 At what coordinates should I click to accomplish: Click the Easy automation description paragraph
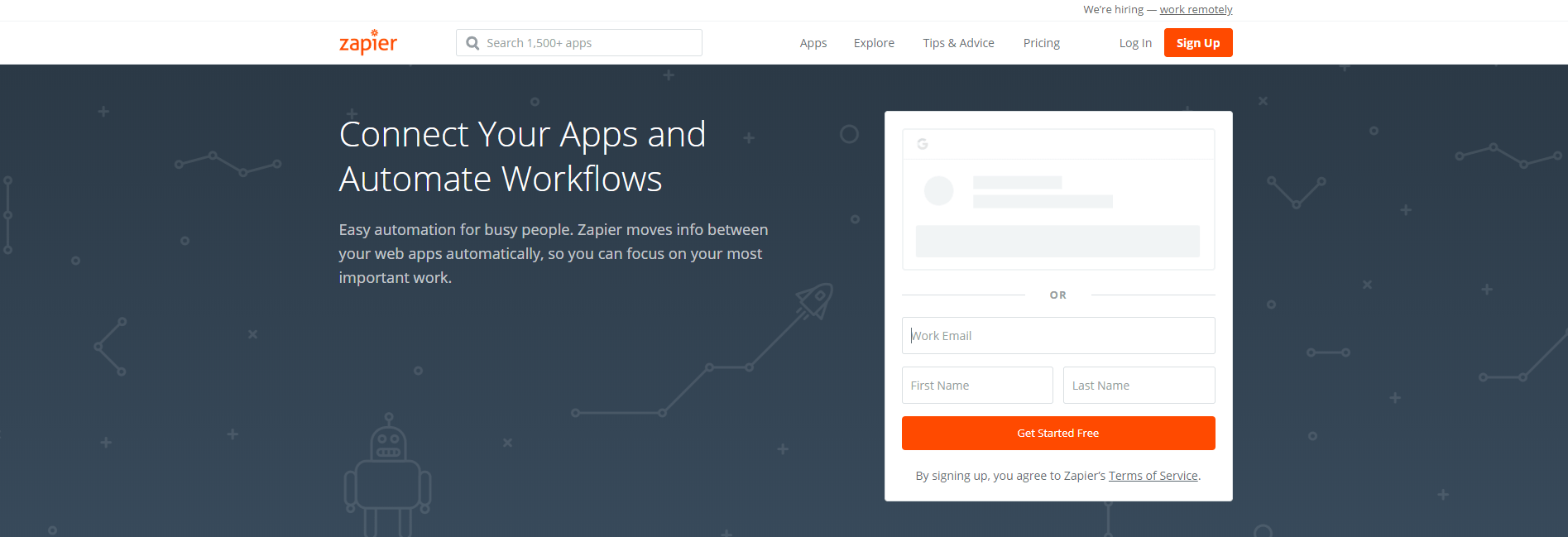click(x=554, y=253)
